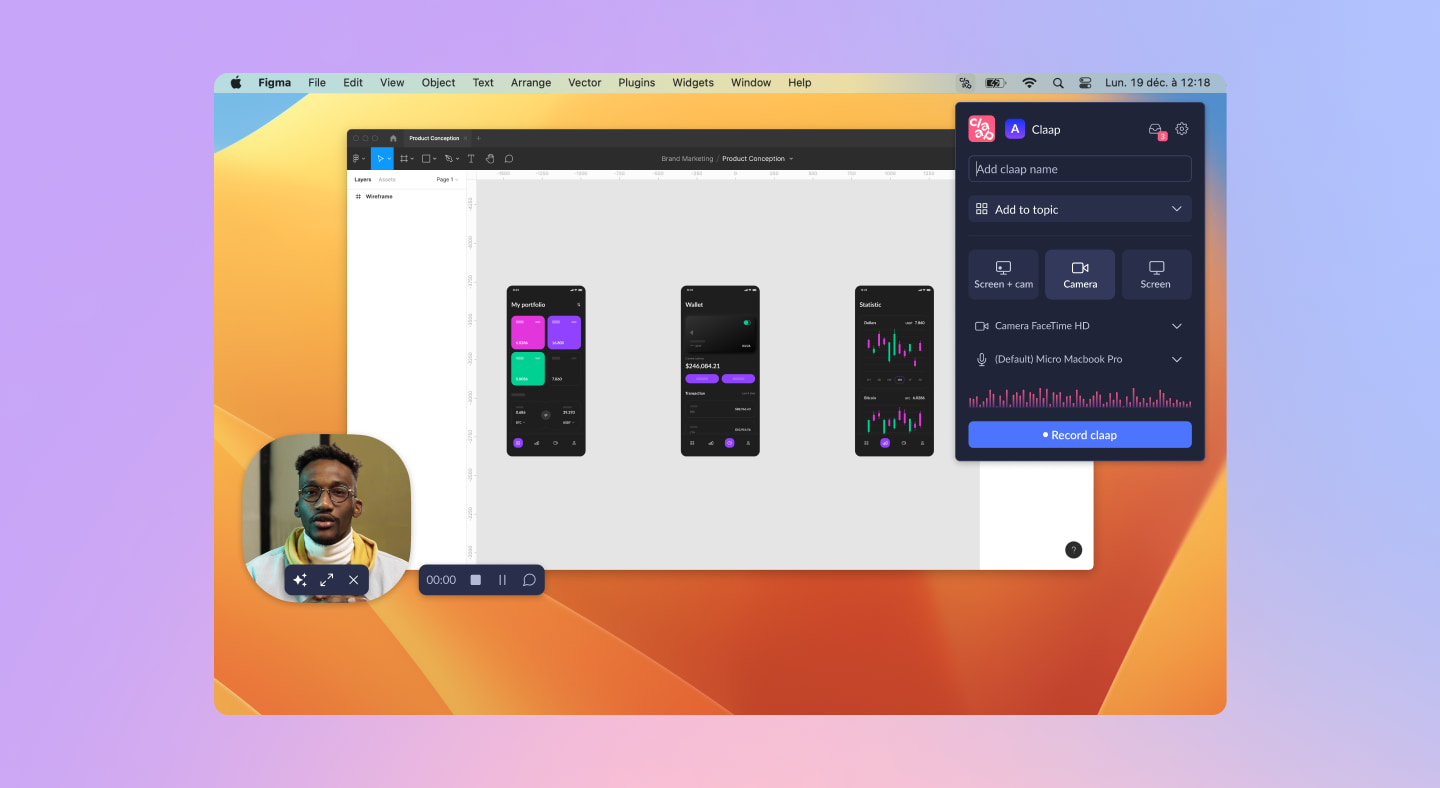
Task: Click the Figma help question mark button
Action: click(1073, 550)
